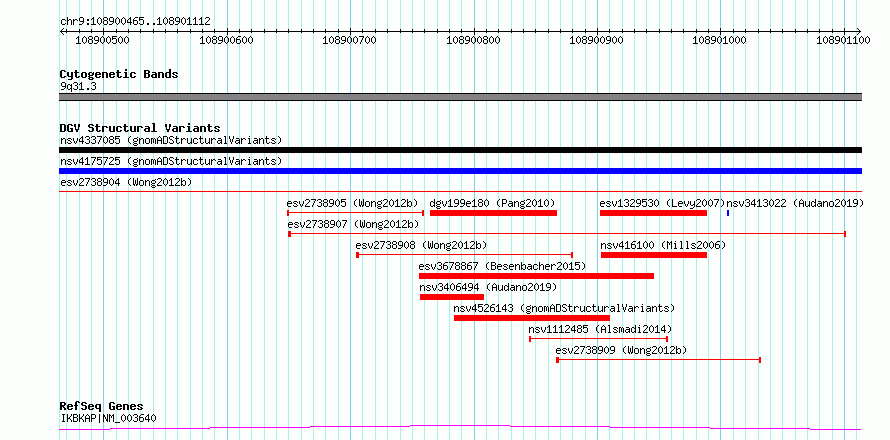Select the nsv416100 red variant bar

[x=654, y=255]
